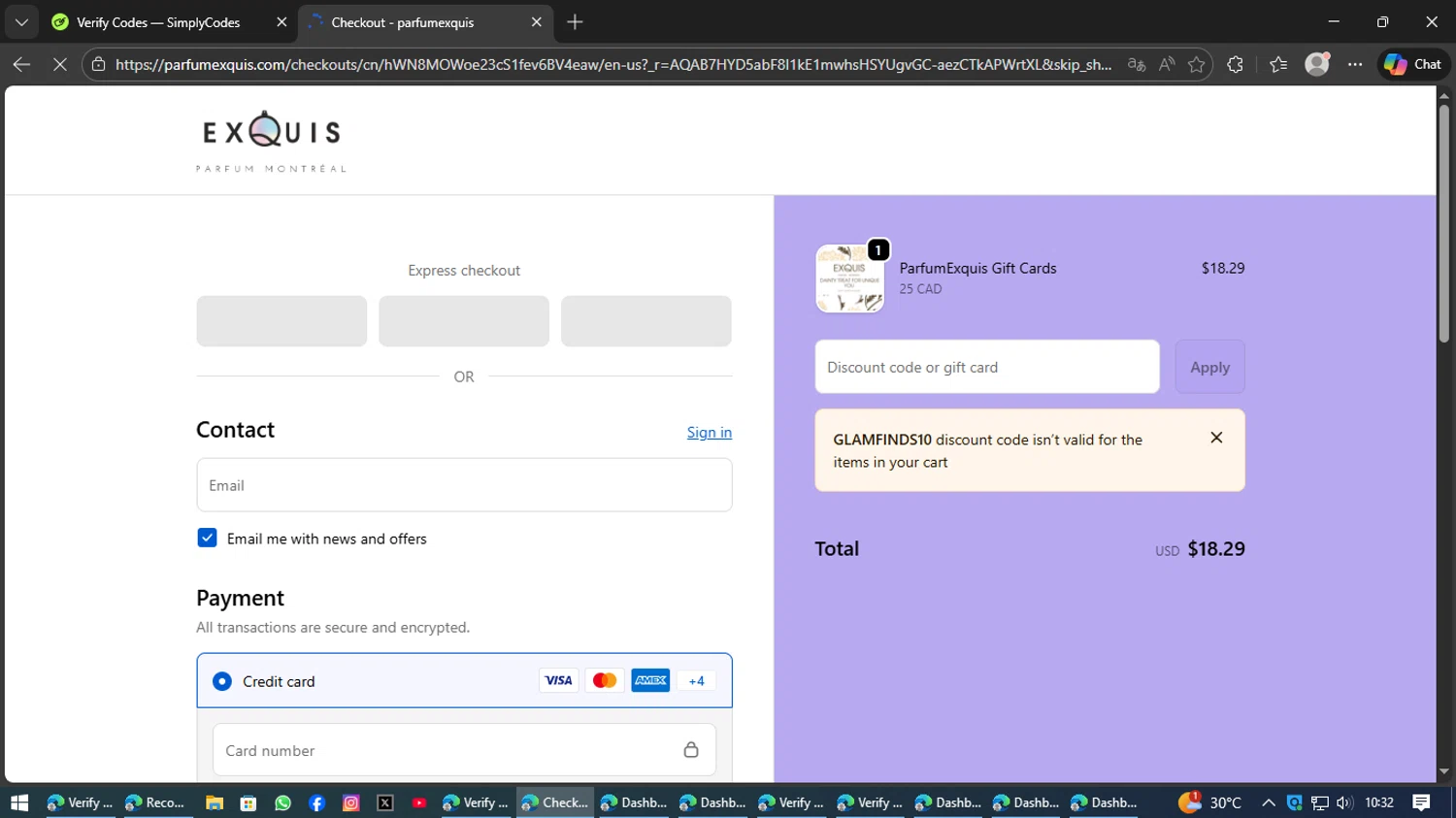The height and width of the screenshot is (818, 1456).
Task: Click the first Express checkout placeholder button
Action: 281,321
